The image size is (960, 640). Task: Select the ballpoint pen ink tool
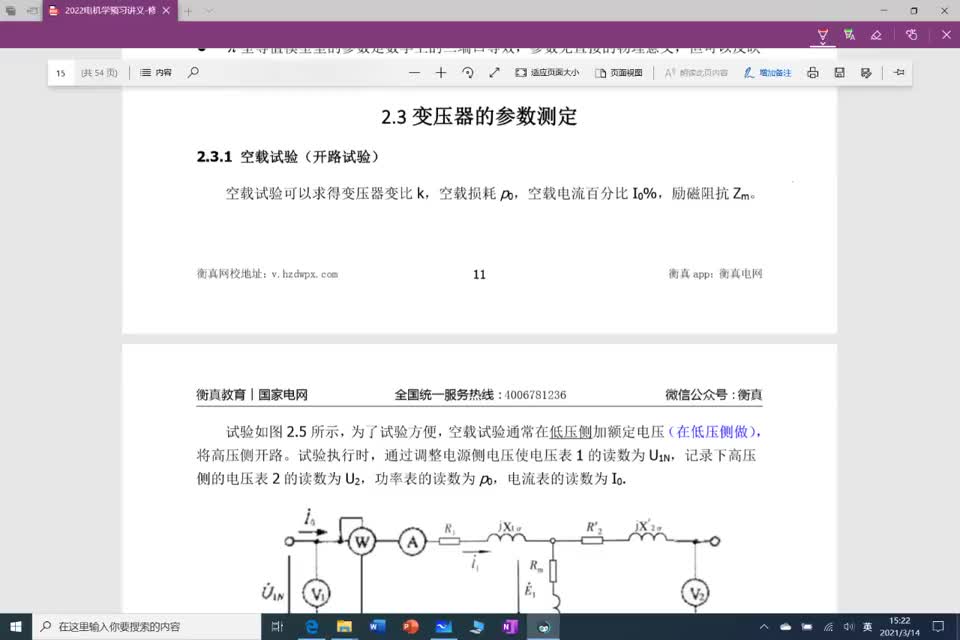(822, 34)
